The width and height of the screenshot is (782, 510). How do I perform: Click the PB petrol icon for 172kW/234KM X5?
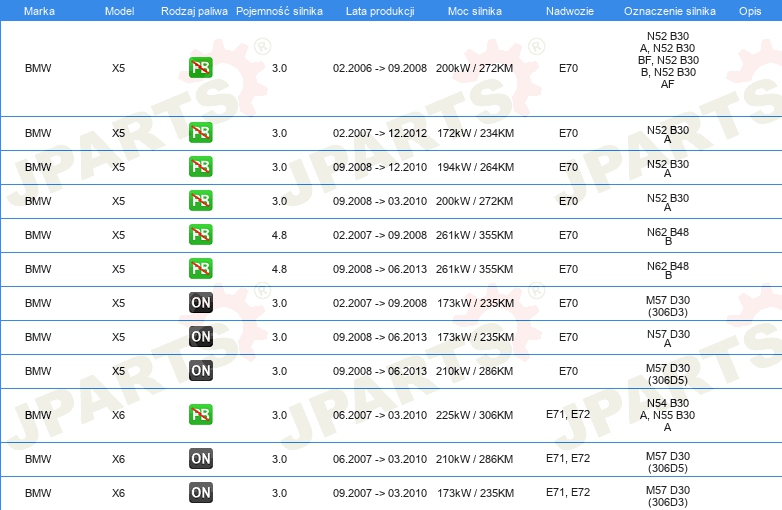coord(200,133)
